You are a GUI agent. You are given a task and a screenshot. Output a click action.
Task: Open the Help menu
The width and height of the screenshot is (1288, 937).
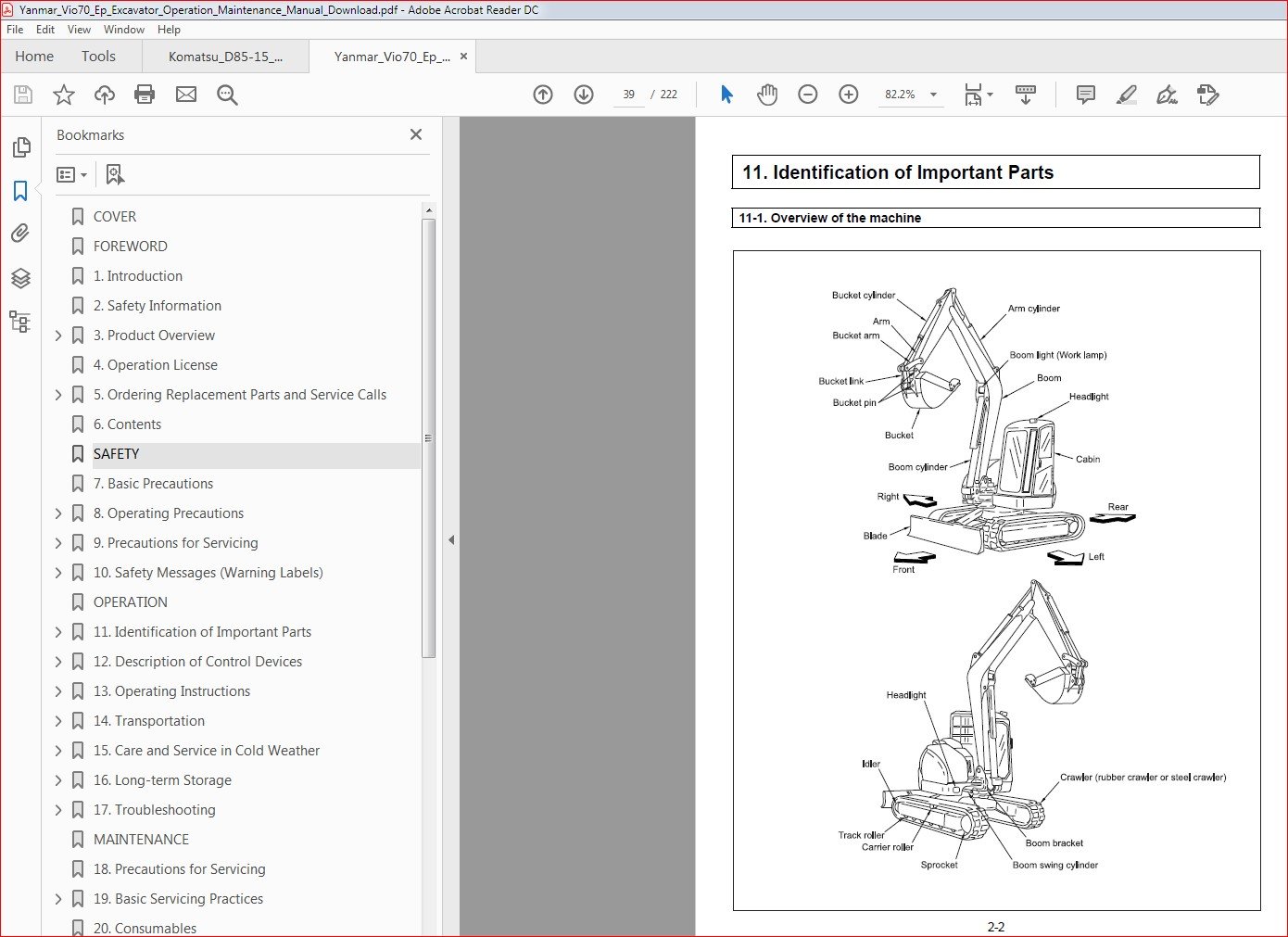click(x=169, y=30)
